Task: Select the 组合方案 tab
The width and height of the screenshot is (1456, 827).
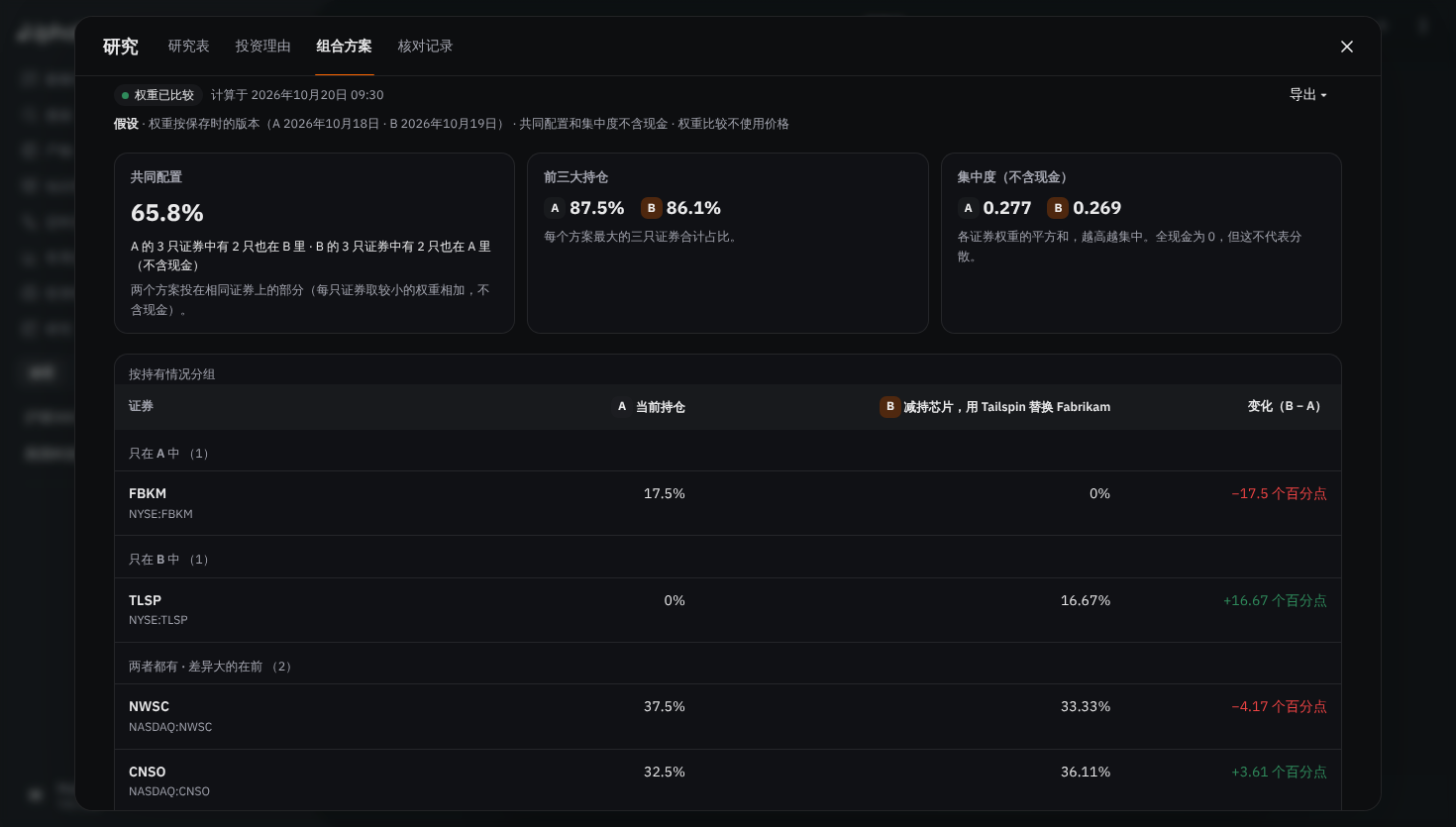Action: pos(344,47)
